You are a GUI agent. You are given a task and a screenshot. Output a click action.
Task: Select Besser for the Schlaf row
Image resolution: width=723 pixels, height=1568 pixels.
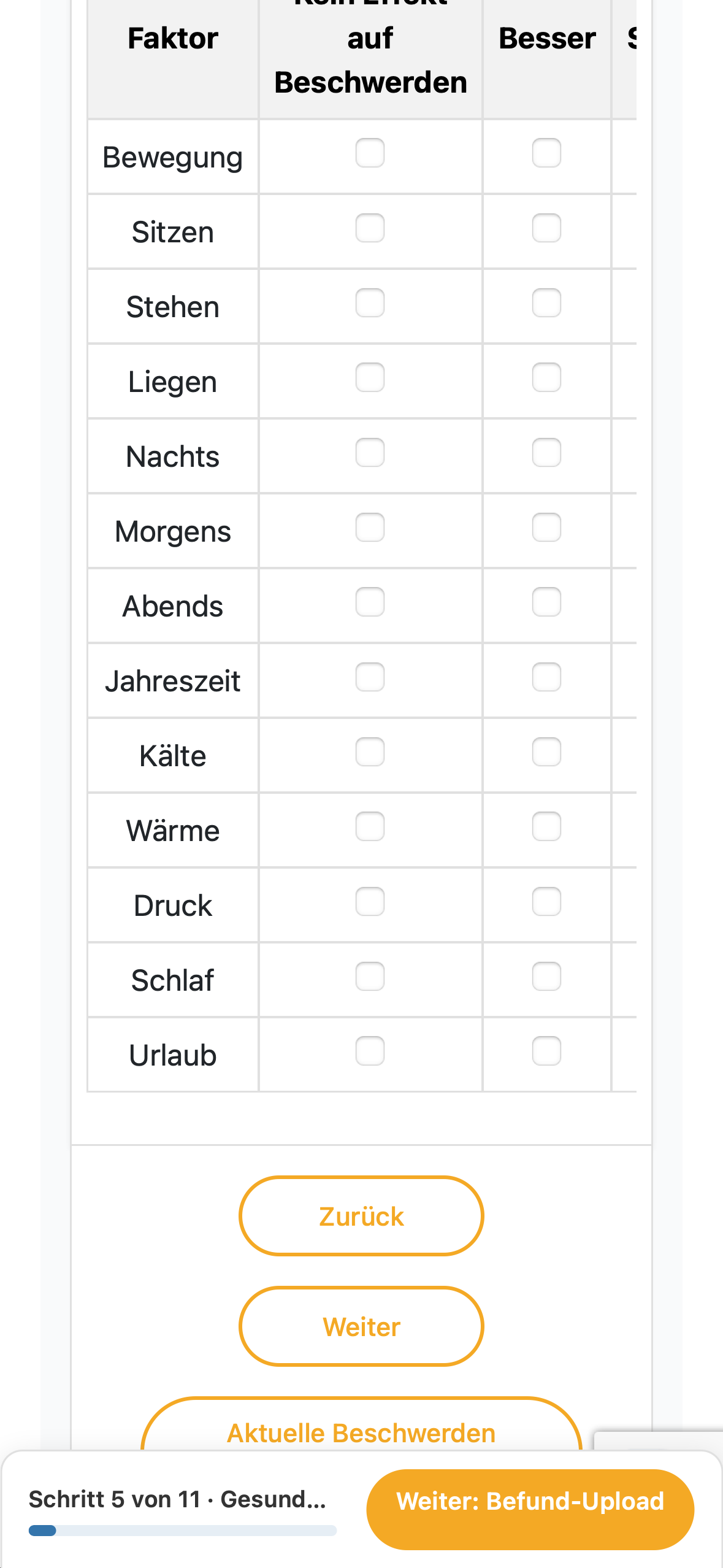546,976
